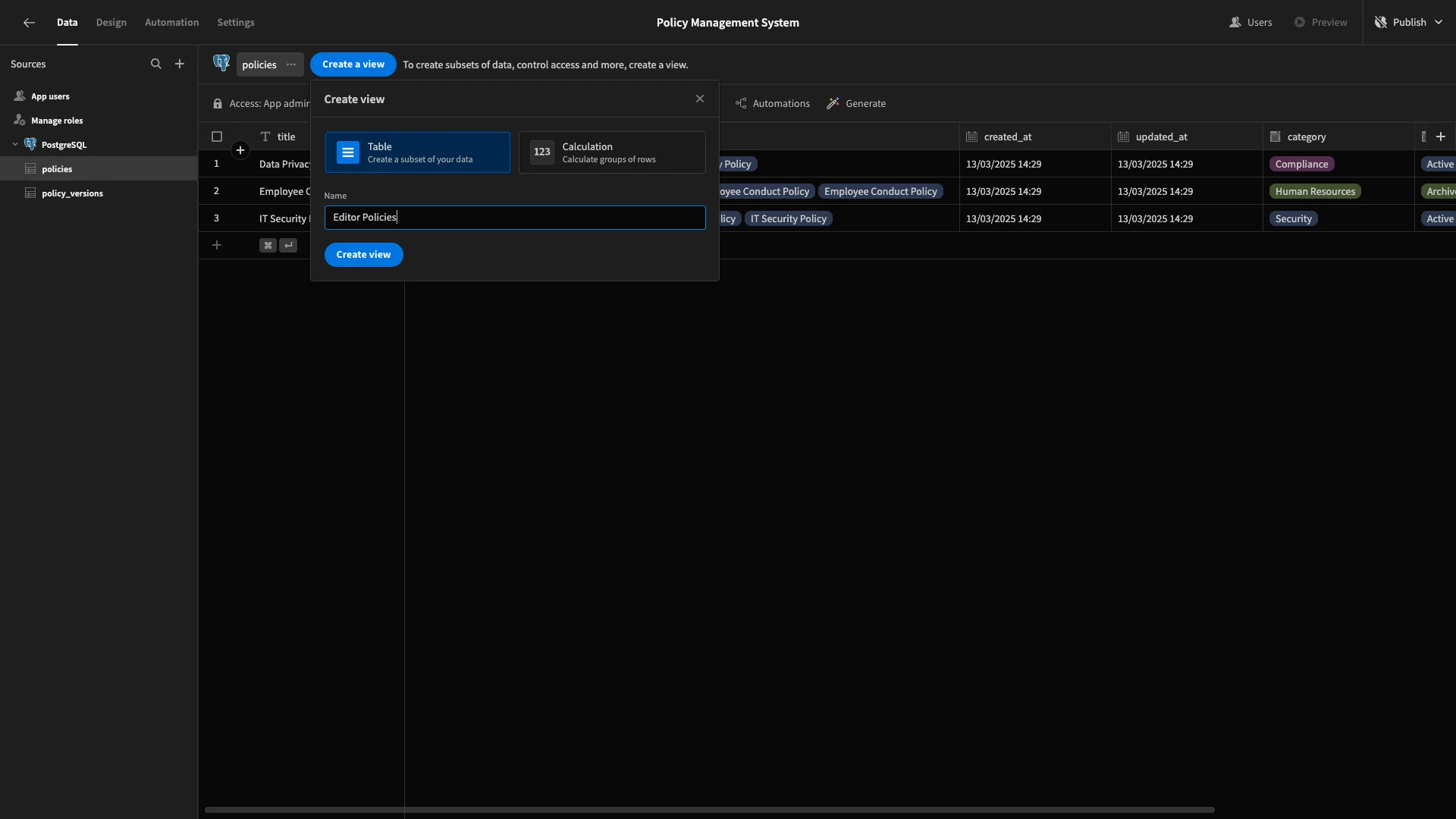This screenshot has height=819, width=1456.
Task: Open the policies tab options menu
Action: pyautogui.click(x=291, y=64)
